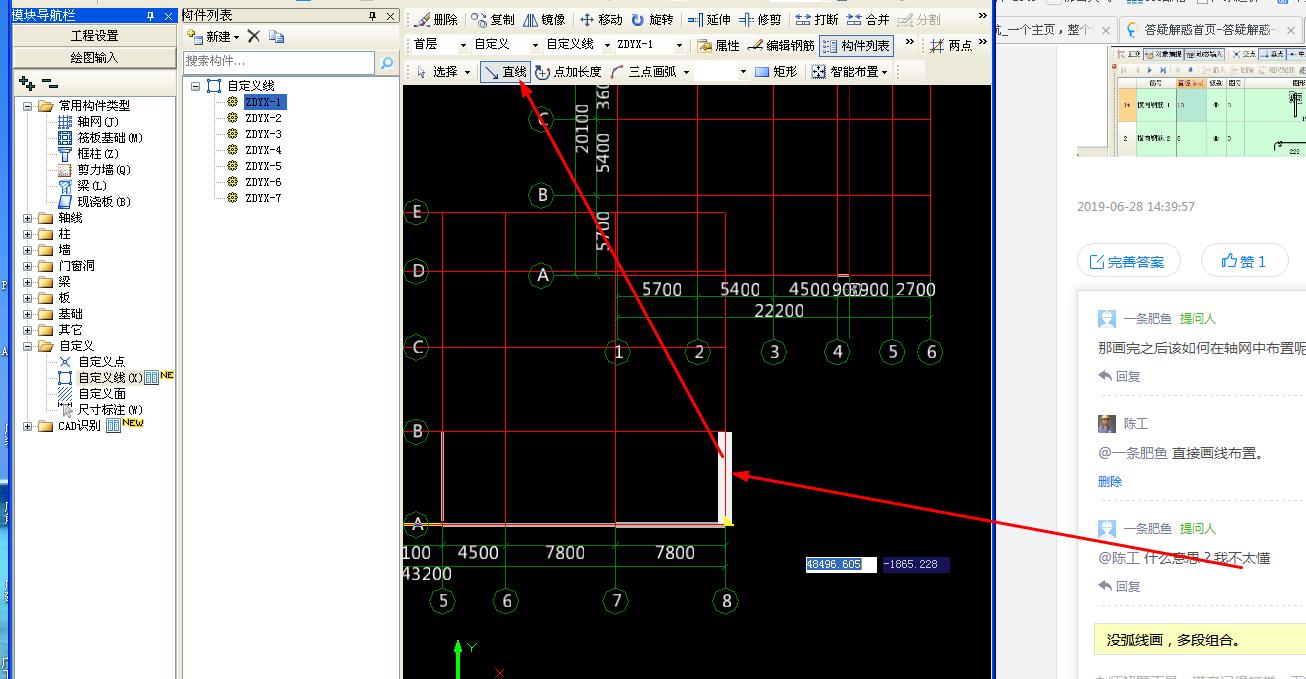Click the 绘图输入 drawing input button
Image resolution: width=1306 pixels, height=679 pixels.
click(x=94, y=57)
